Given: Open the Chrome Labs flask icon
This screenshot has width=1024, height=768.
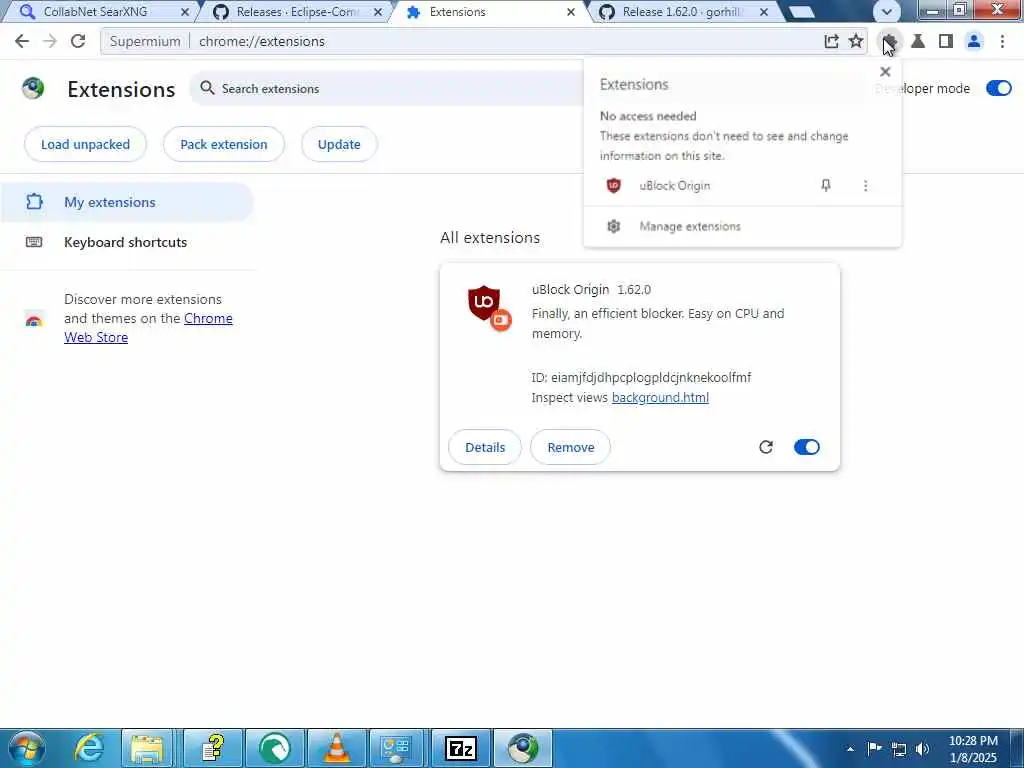Looking at the screenshot, I should pos(918,41).
